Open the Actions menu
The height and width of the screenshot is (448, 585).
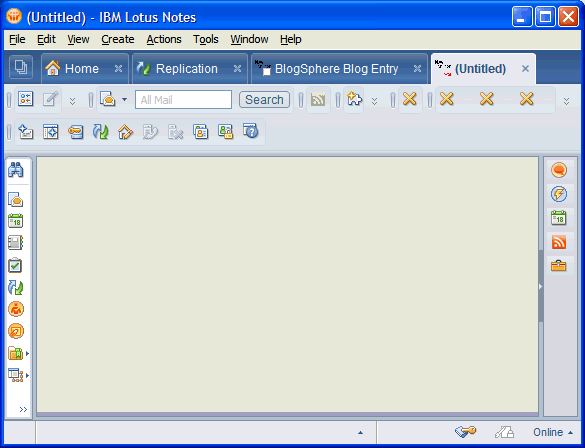(x=164, y=39)
